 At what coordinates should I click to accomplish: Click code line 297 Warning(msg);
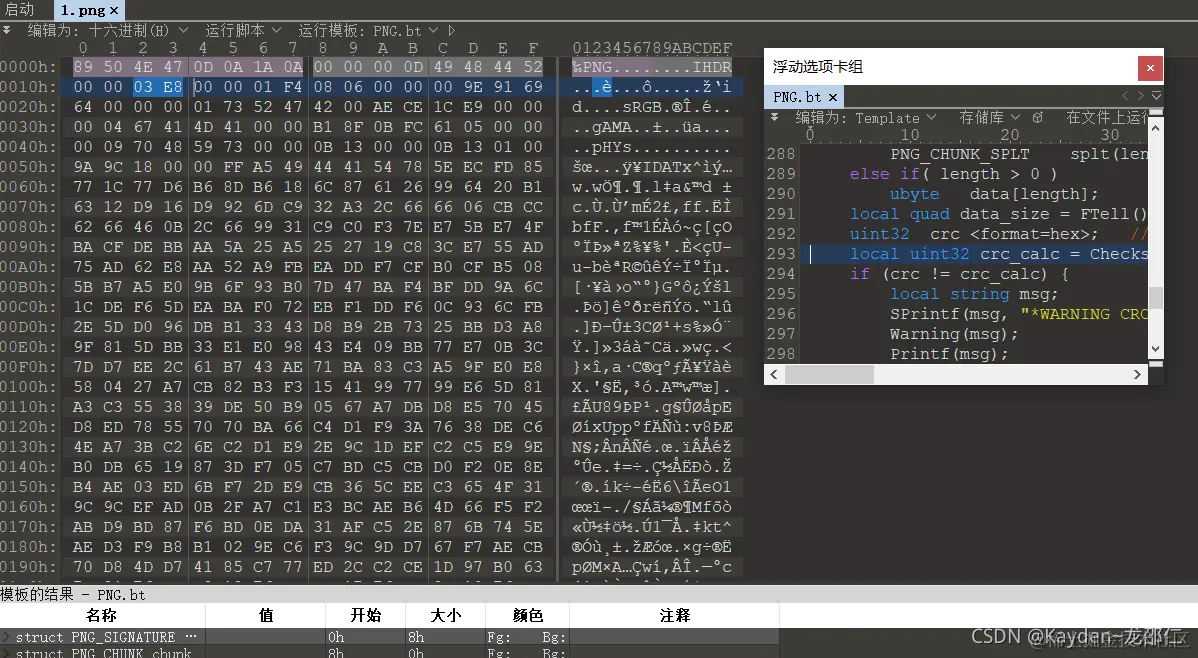click(x=954, y=334)
